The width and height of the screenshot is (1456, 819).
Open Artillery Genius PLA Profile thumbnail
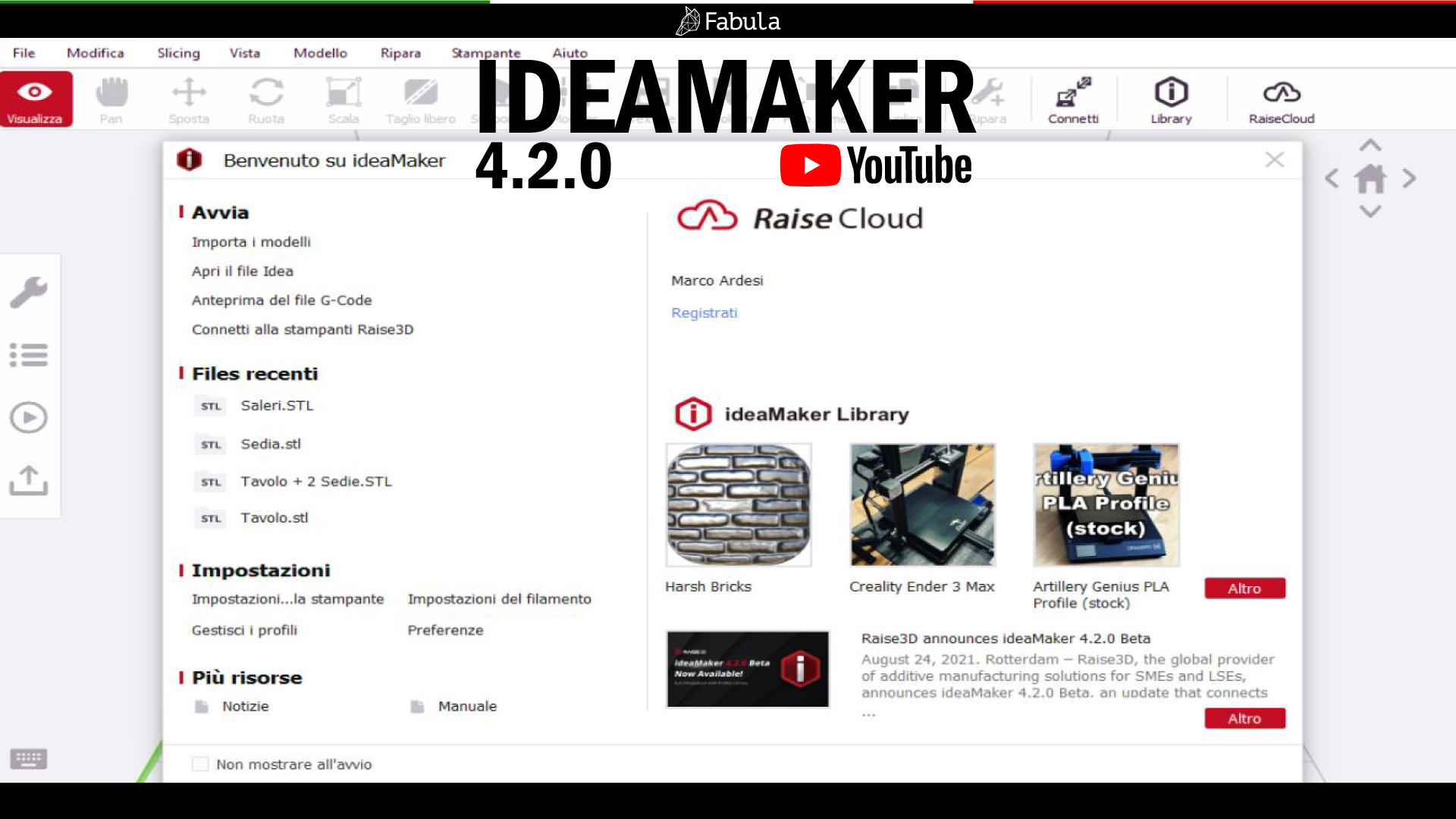tap(1106, 505)
